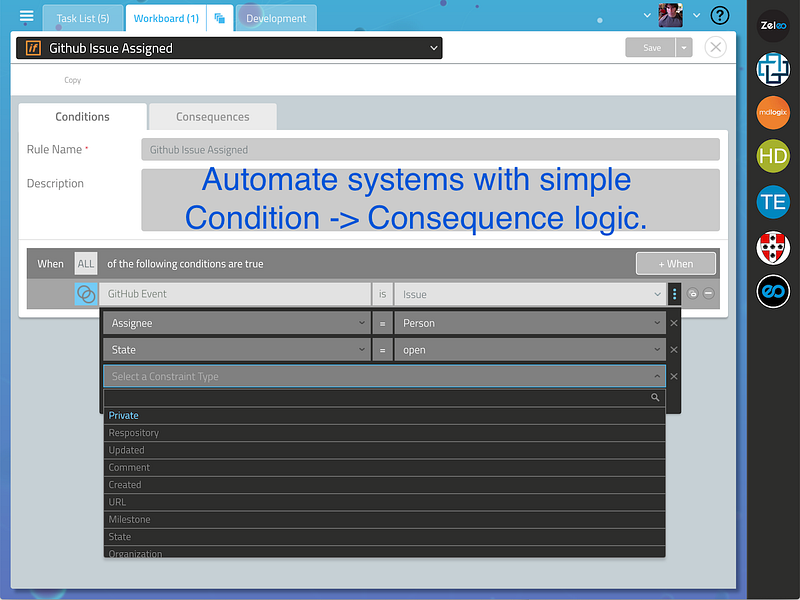The image size is (800, 600).
Task: Click the GitHub Event field
Action: (235, 294)
